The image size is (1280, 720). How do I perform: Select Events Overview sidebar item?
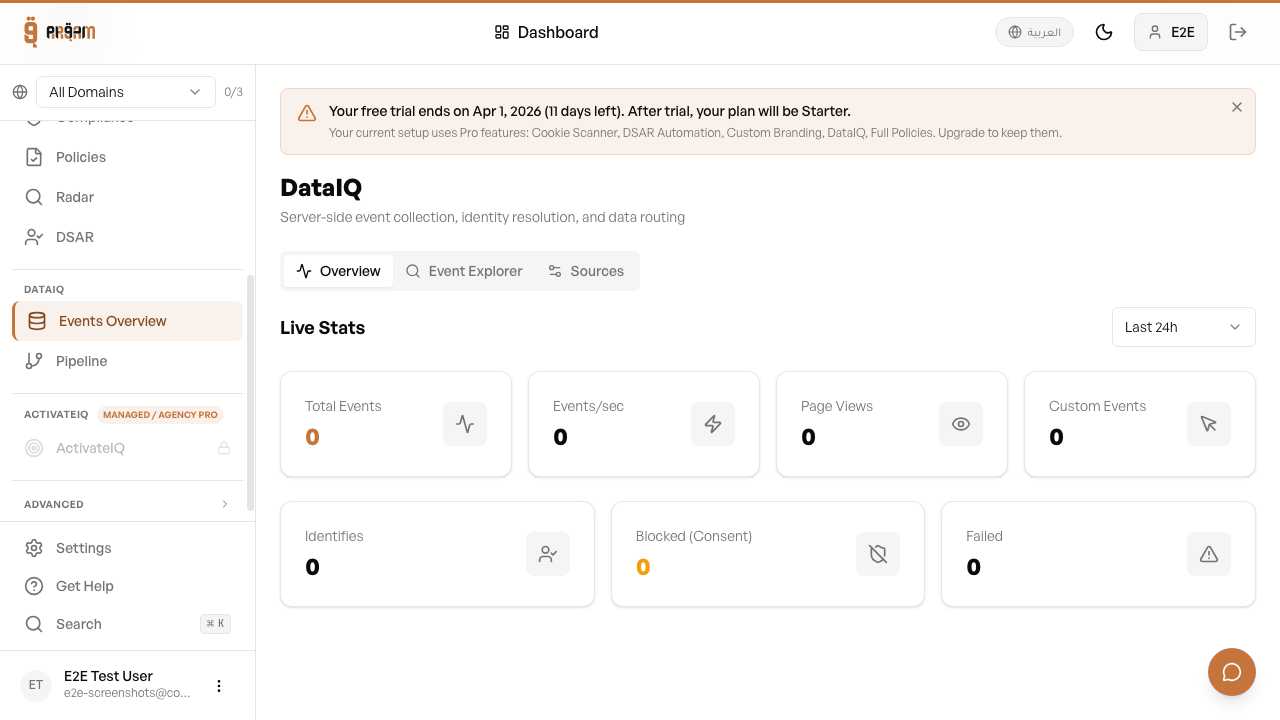127,321
